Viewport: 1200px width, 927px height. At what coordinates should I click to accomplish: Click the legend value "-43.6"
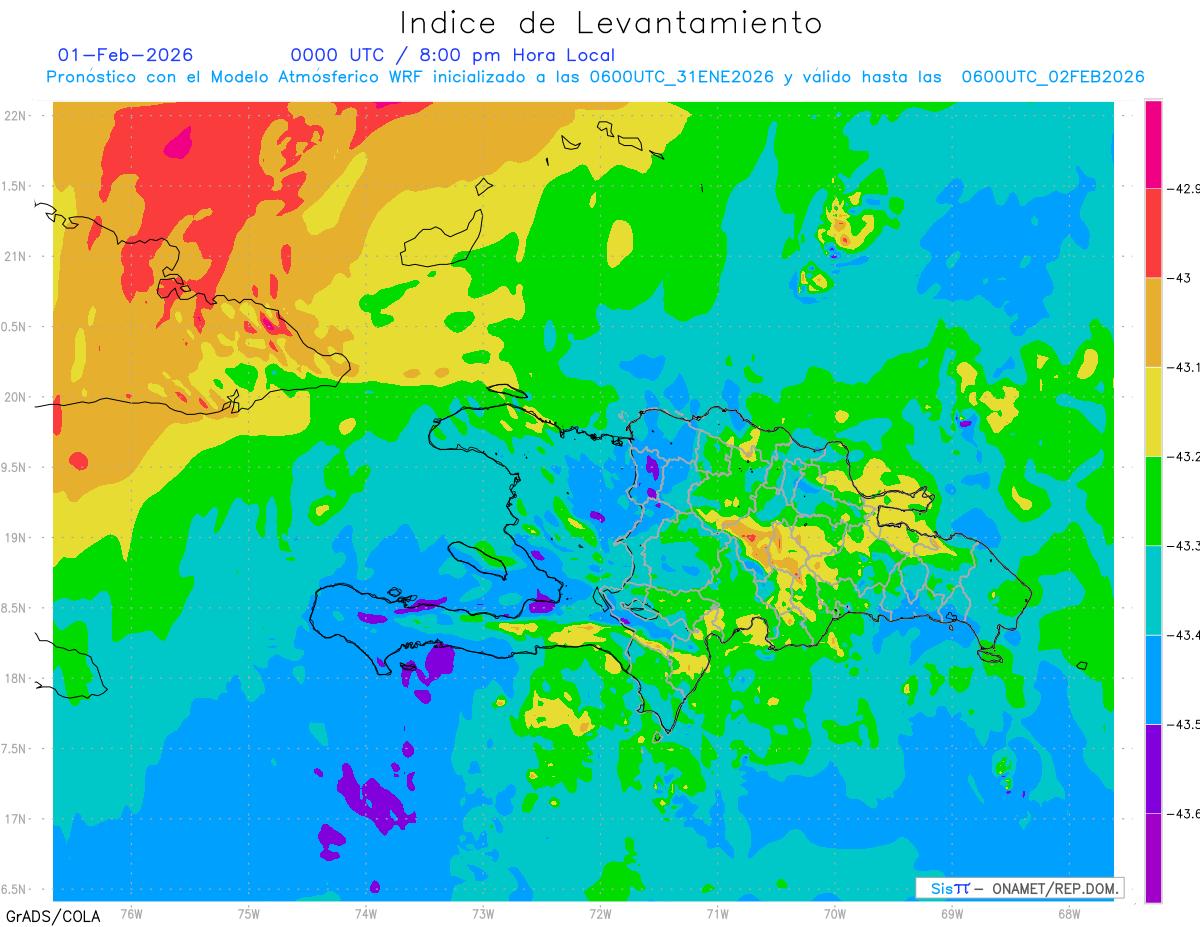[1184, 813]
